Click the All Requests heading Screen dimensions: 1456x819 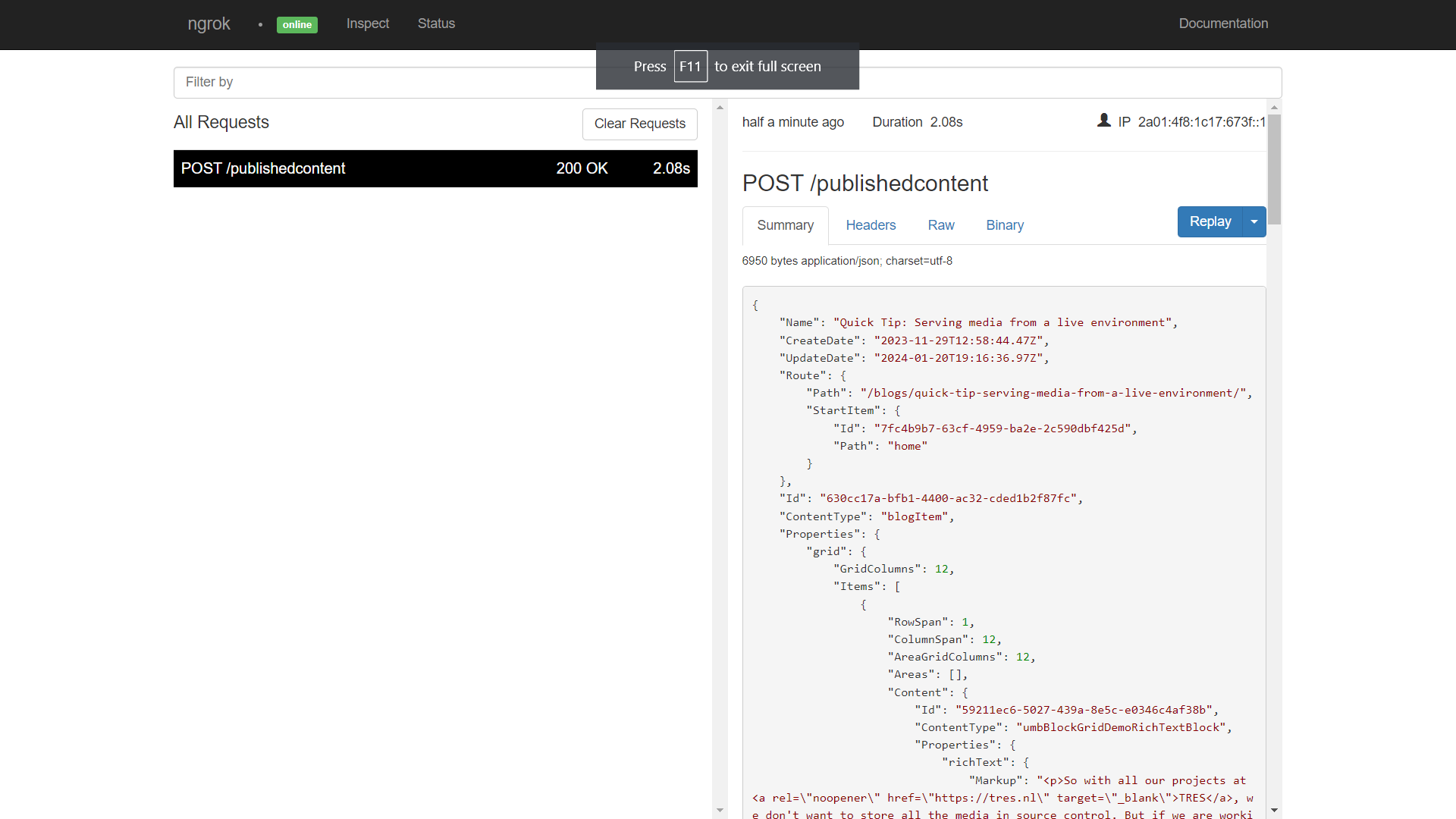[x=221, y=122]
